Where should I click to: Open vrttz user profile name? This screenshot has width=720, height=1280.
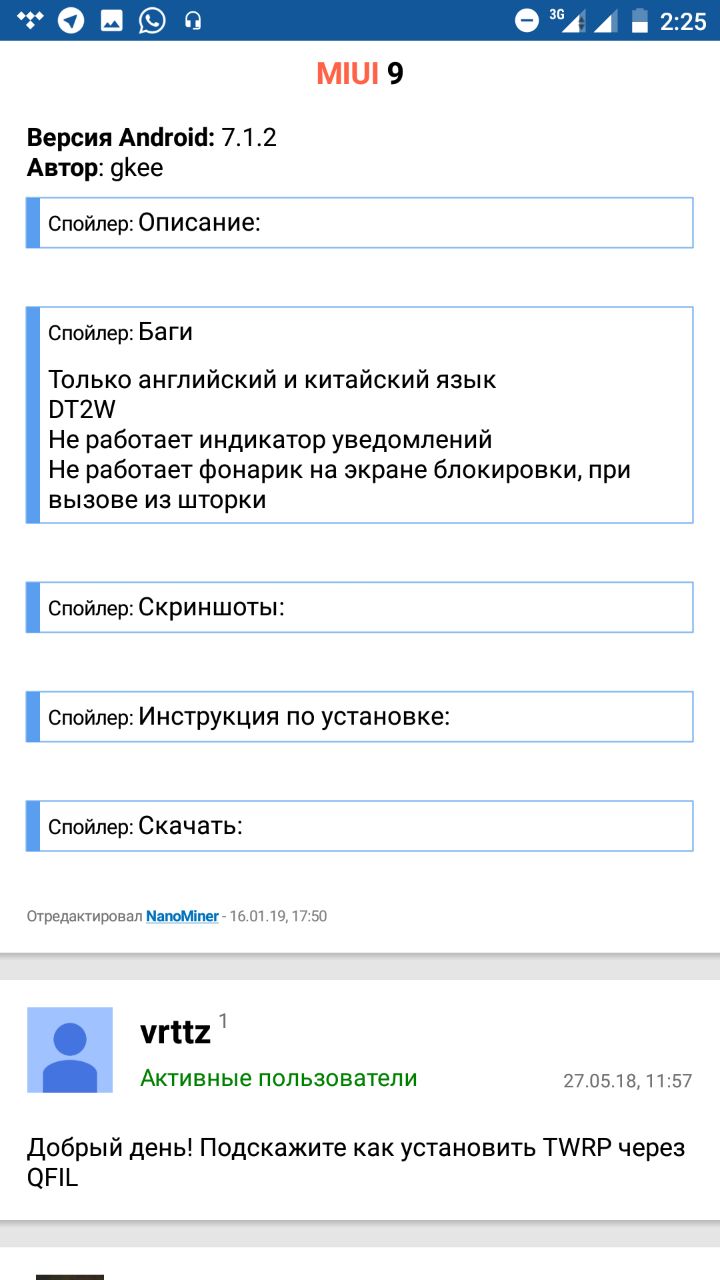[176, 1031]
